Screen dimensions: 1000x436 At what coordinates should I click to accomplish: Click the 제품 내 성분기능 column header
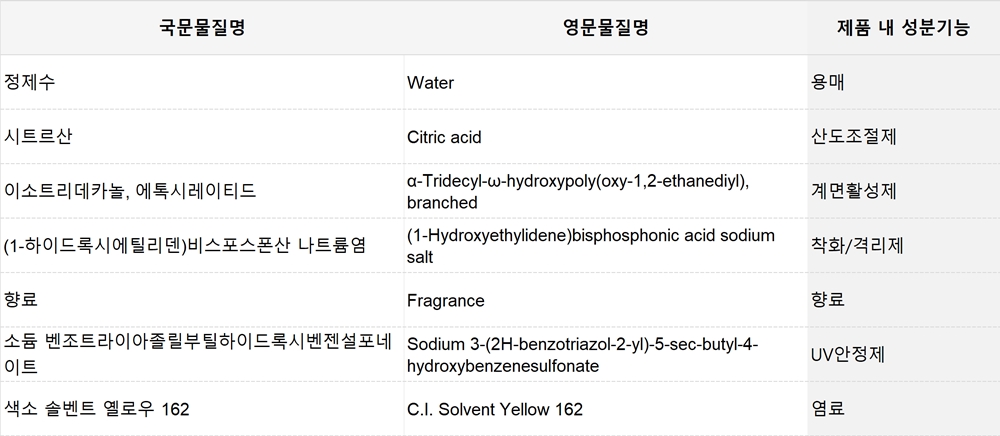(x=904, y=28)
